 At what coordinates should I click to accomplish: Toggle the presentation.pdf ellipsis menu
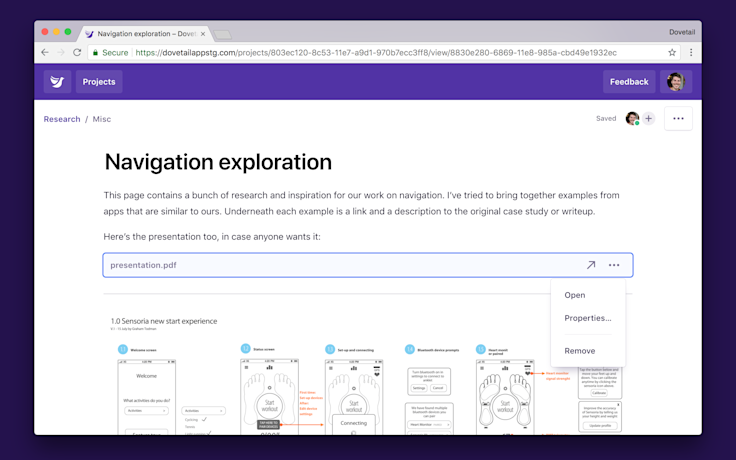[x=614, y=265]
